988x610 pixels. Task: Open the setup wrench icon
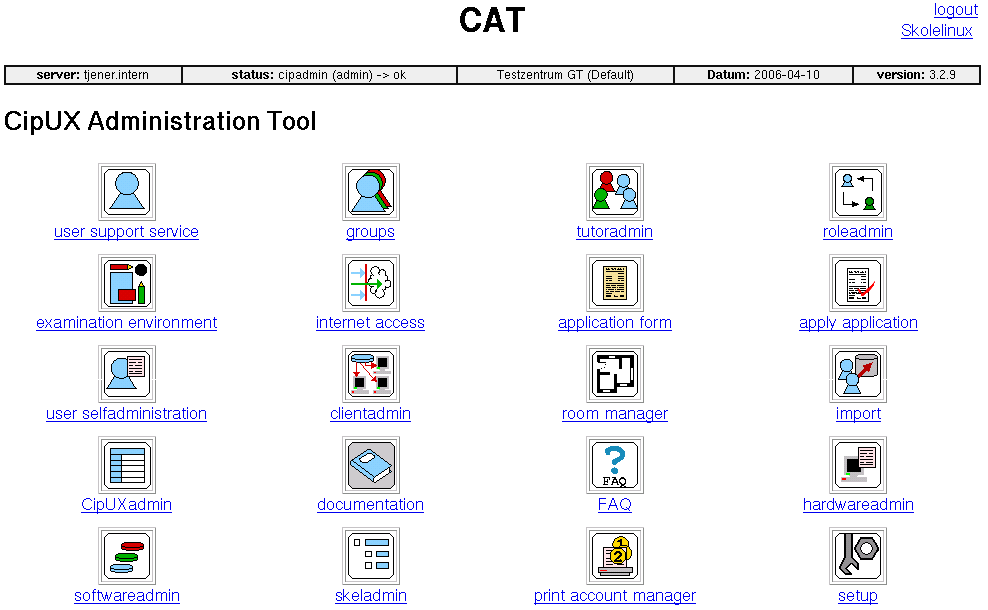(x=857, y=556)
